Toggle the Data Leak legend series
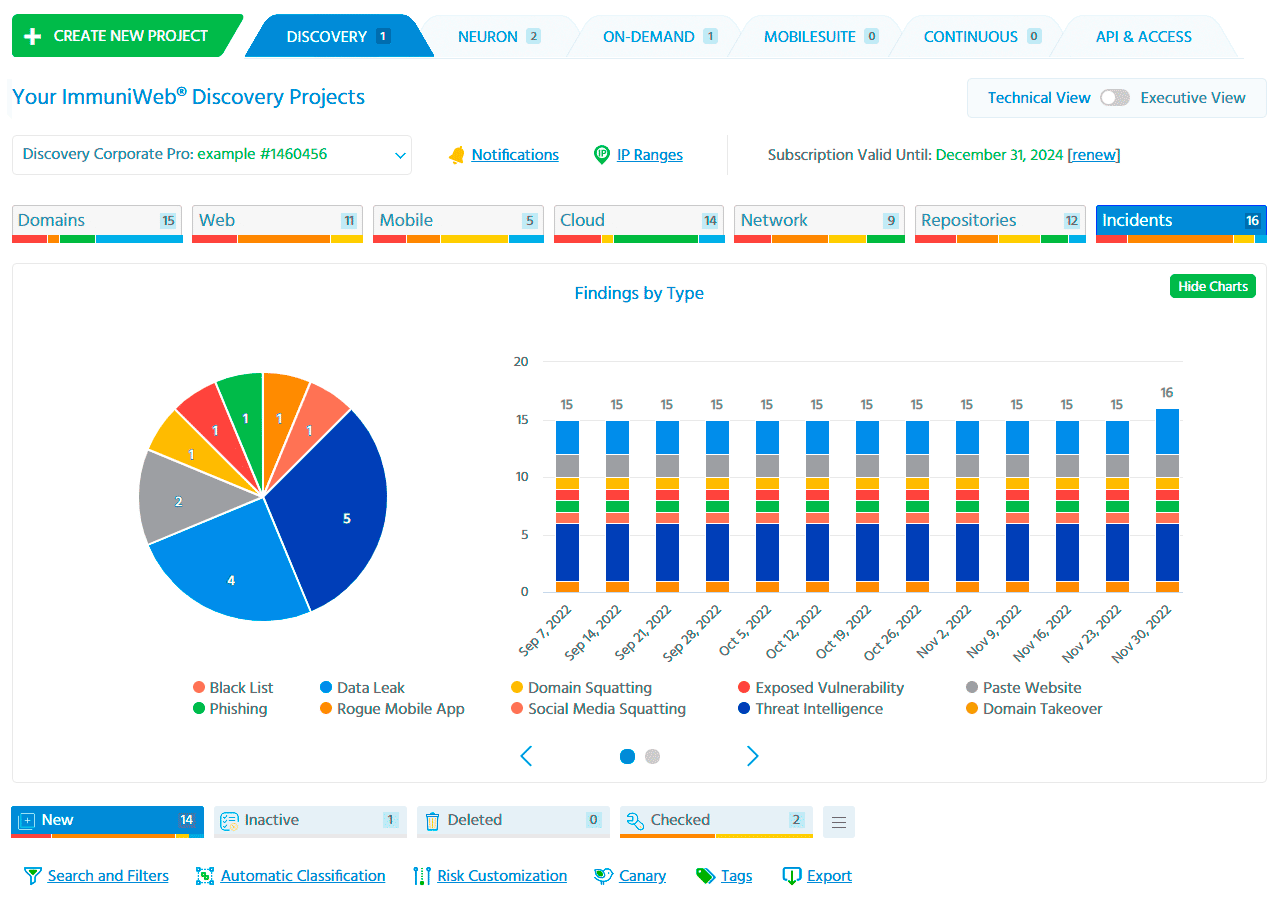The image size is (1279, 903). [362, 688]
